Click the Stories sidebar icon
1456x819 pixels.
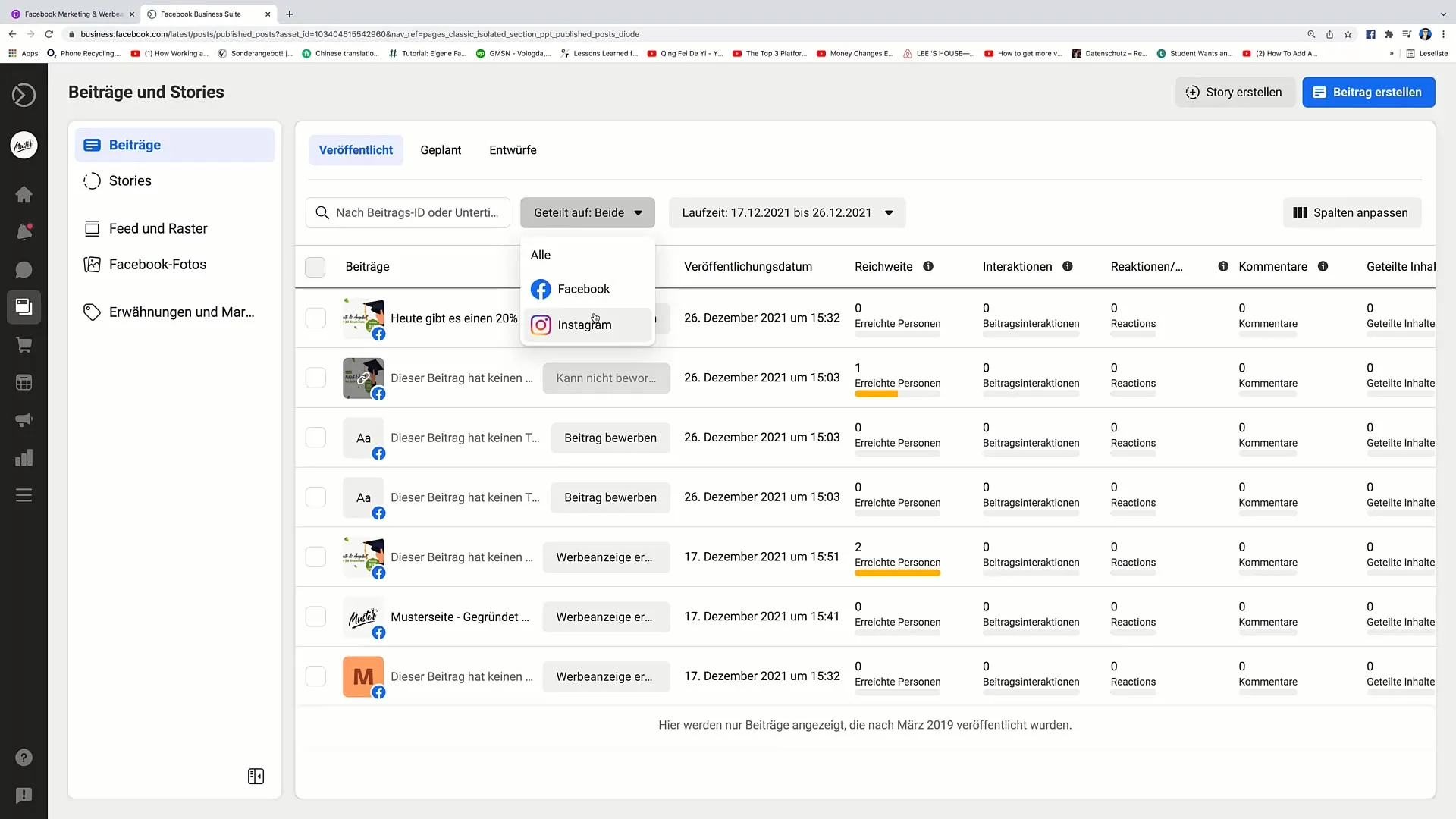pyautogui.click(x=92, y=180)
